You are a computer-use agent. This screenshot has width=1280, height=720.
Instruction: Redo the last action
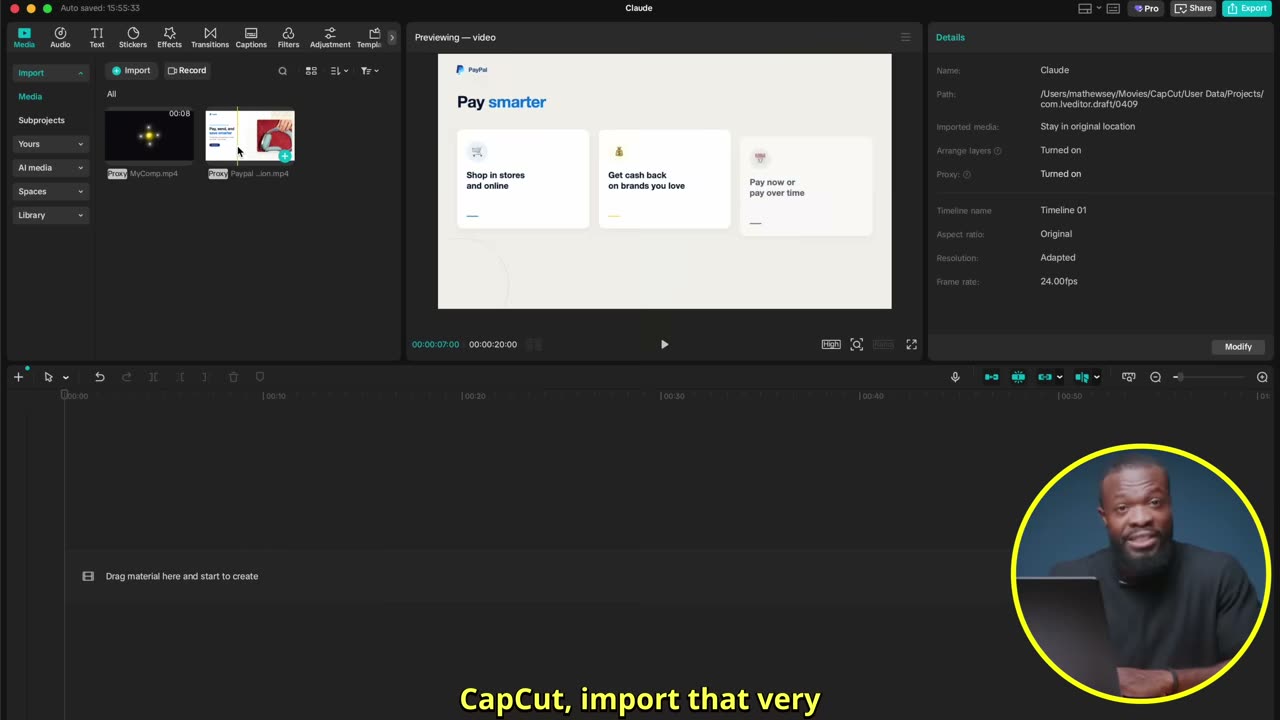126,377
